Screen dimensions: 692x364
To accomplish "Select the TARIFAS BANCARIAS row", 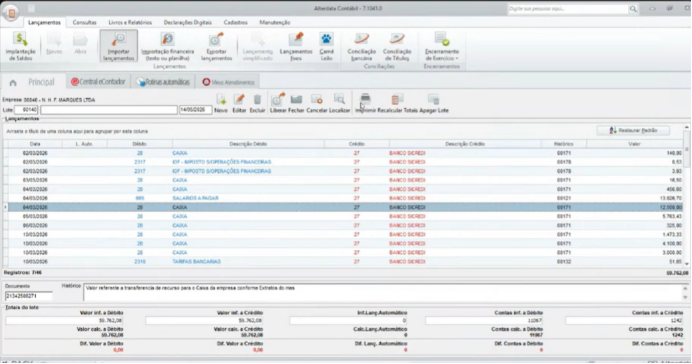I will (x=343, y=262).
